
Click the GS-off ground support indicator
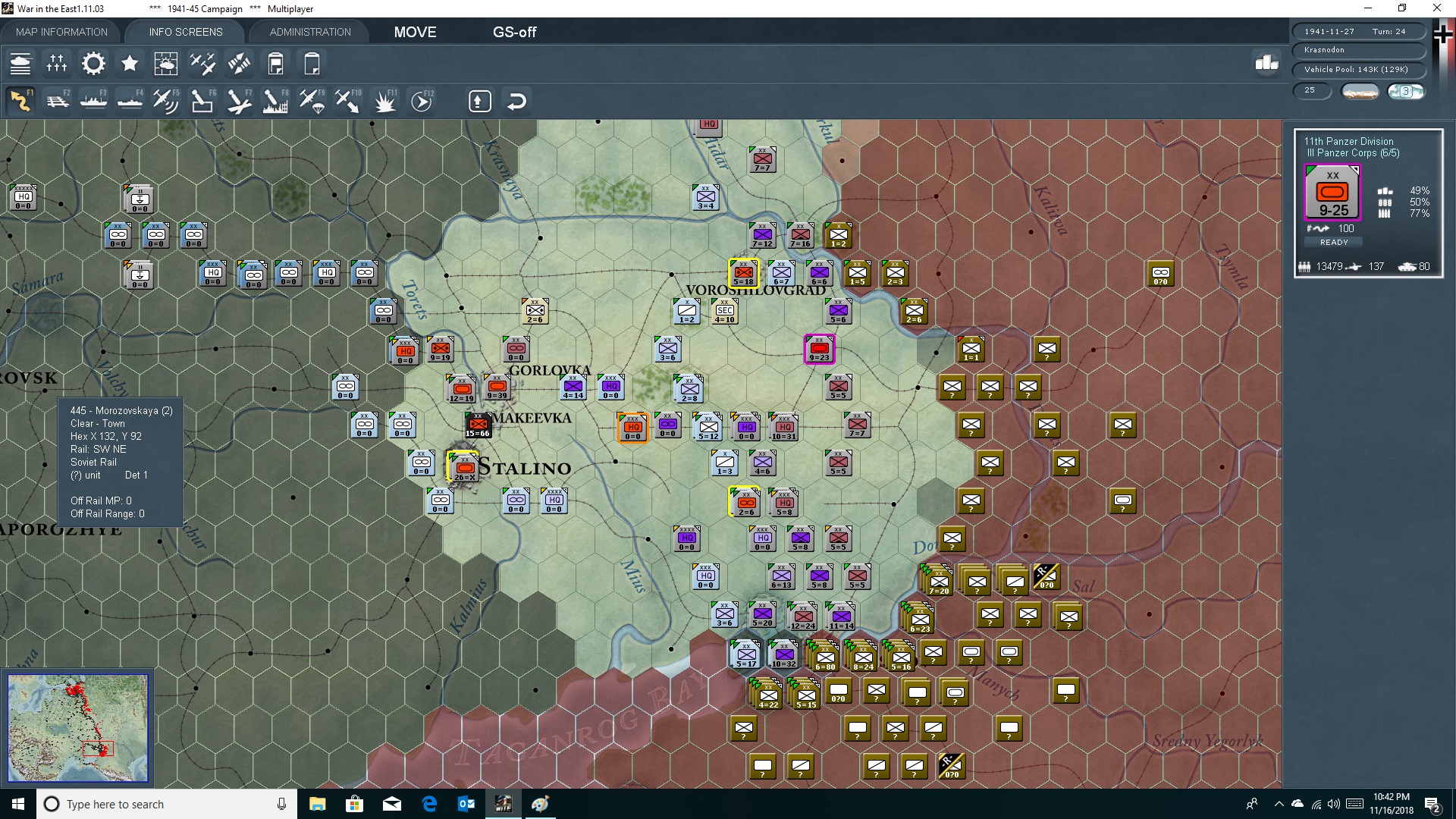(x=514, y=32)
